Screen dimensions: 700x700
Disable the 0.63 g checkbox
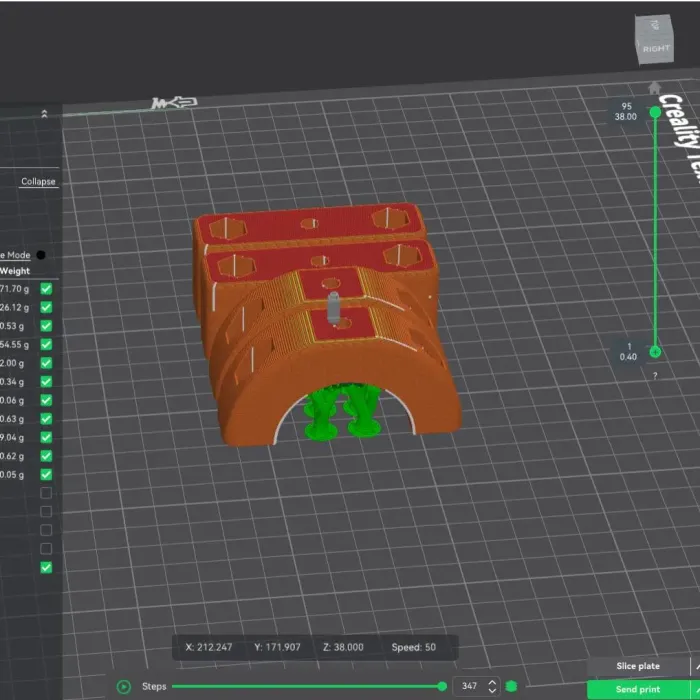(46, 419)
